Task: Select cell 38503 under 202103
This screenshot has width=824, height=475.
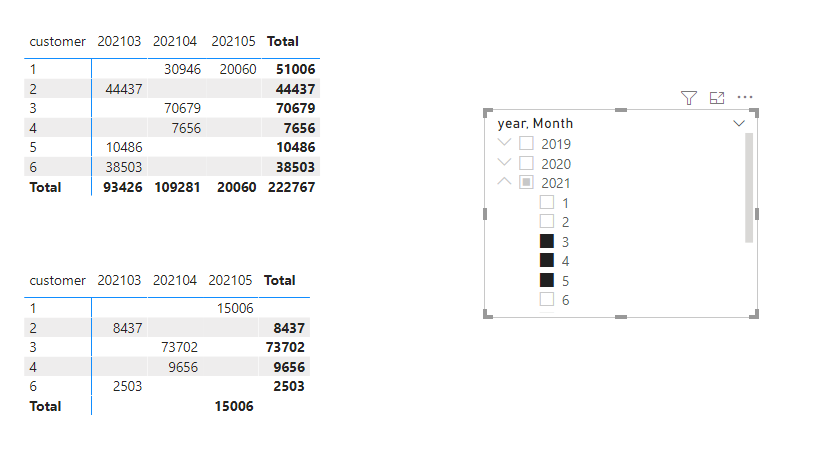Action: click(x=124, y=168)
